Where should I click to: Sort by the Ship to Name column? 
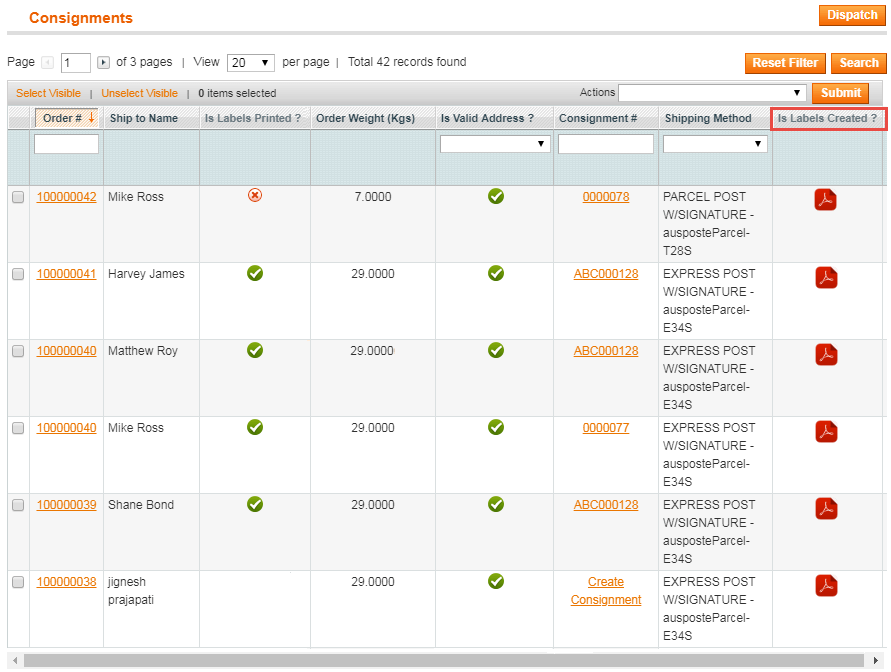144,118
